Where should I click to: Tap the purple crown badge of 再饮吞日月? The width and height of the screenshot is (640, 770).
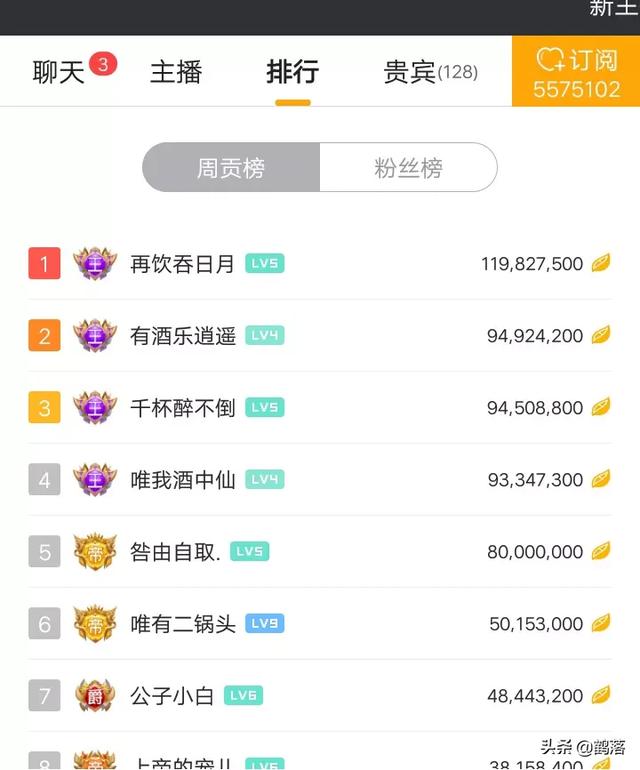[95, 264]
